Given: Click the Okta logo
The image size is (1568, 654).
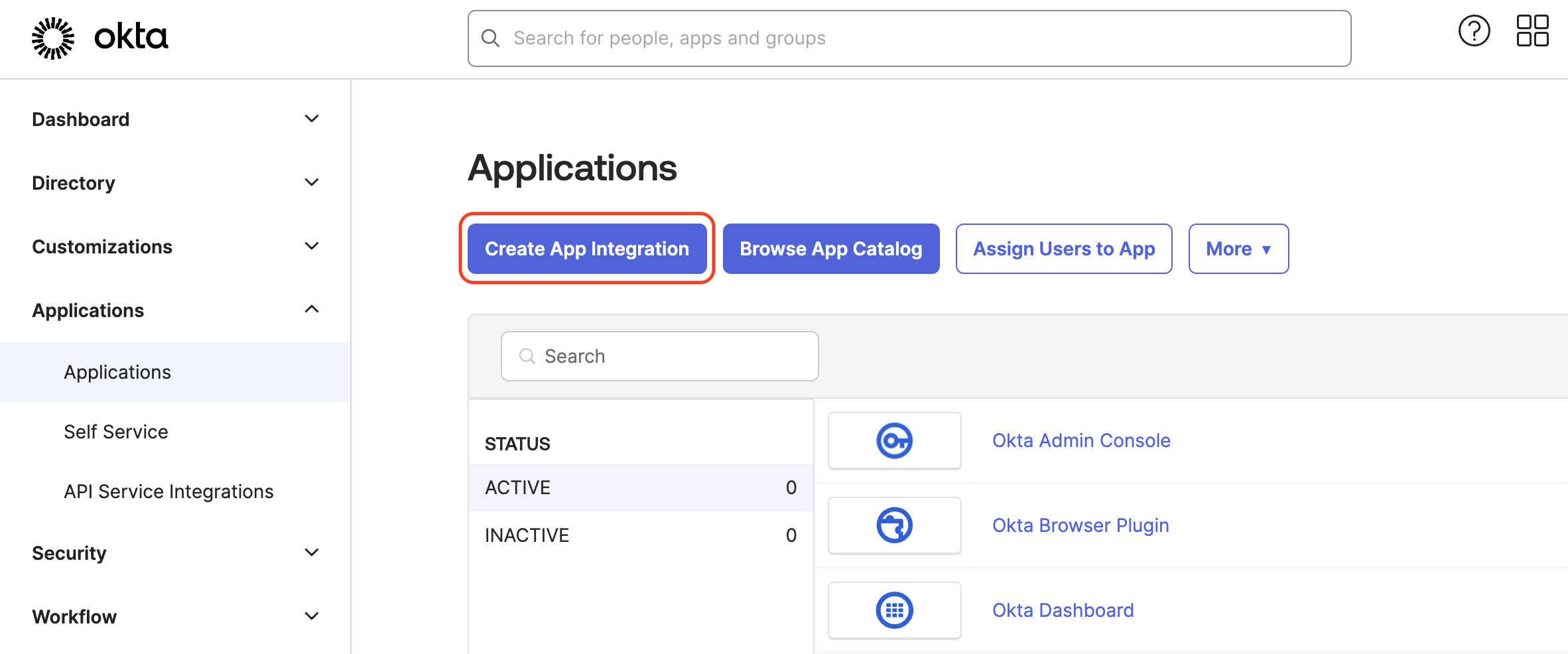Looking at the screenshot, I should (x=98, y=38).
